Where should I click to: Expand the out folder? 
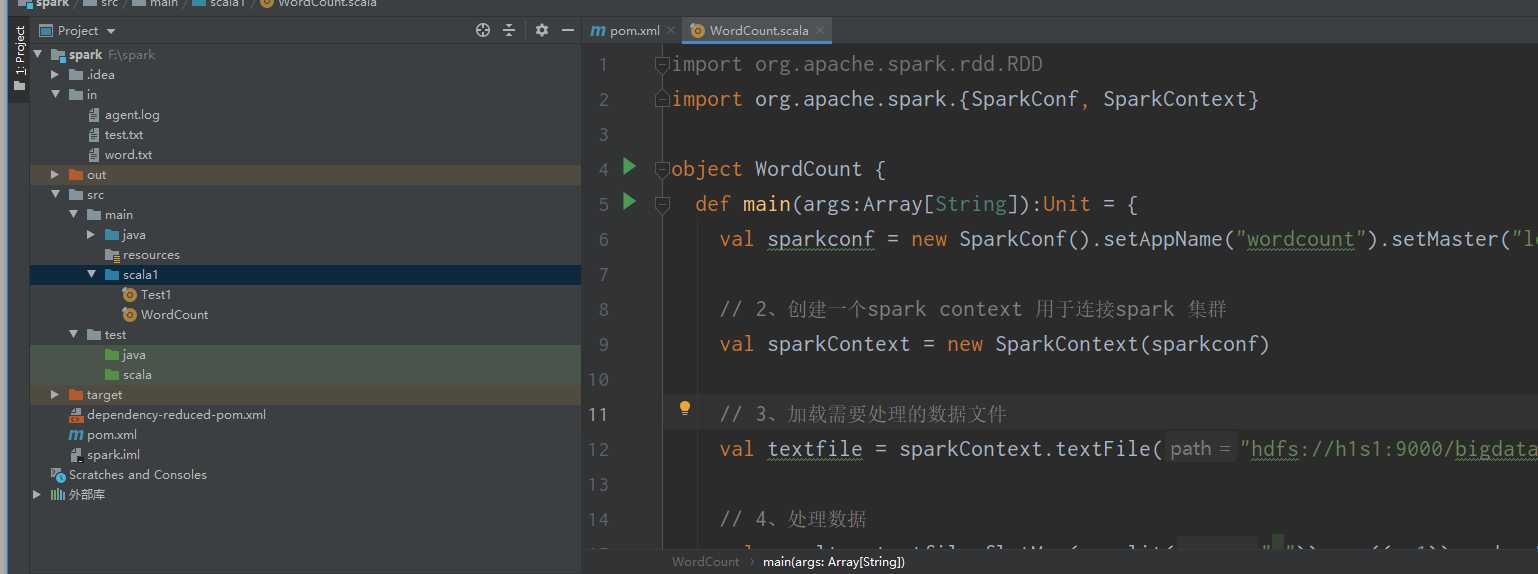pos(56,175)
